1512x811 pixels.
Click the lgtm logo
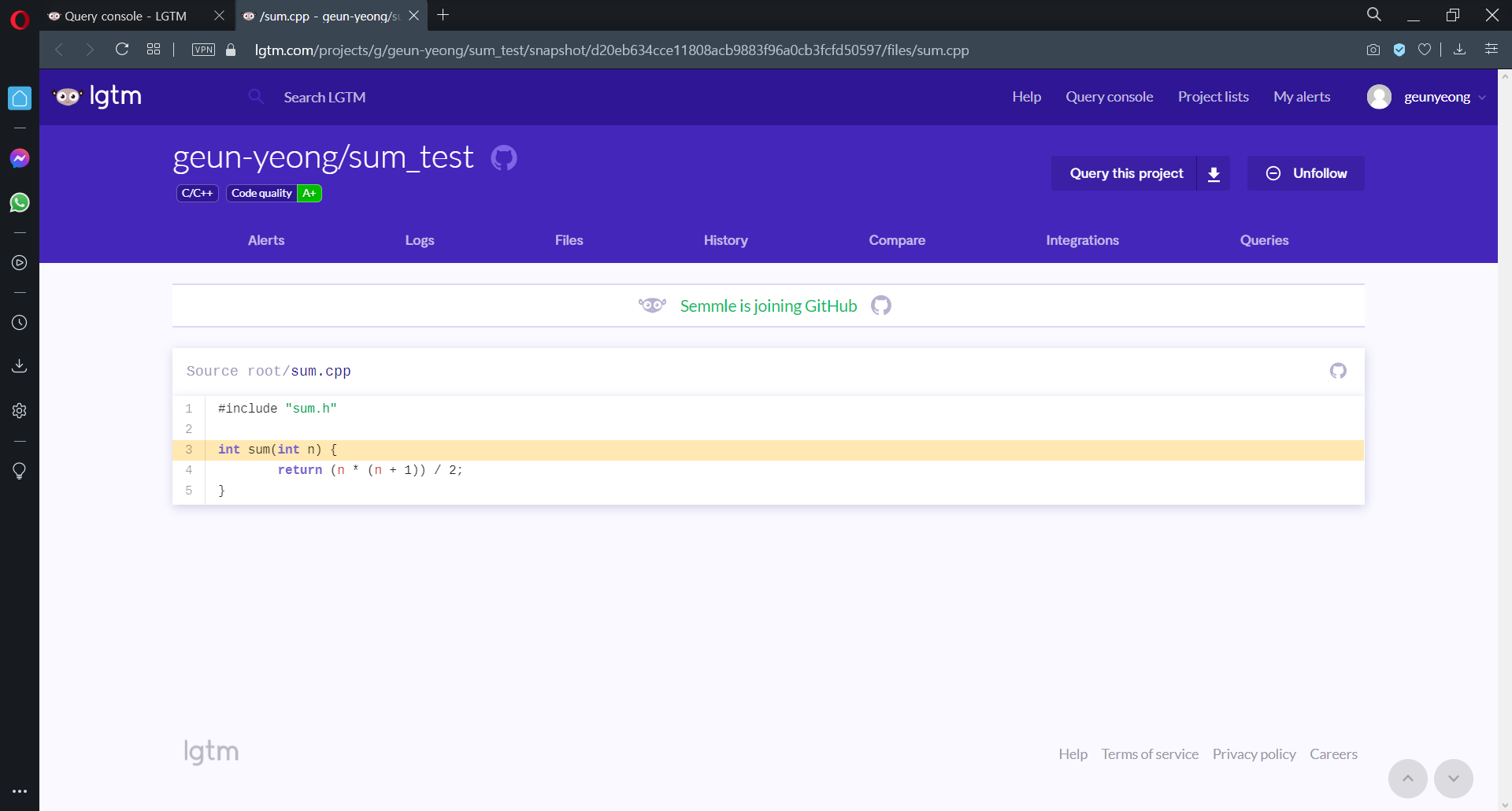(97, 96)
